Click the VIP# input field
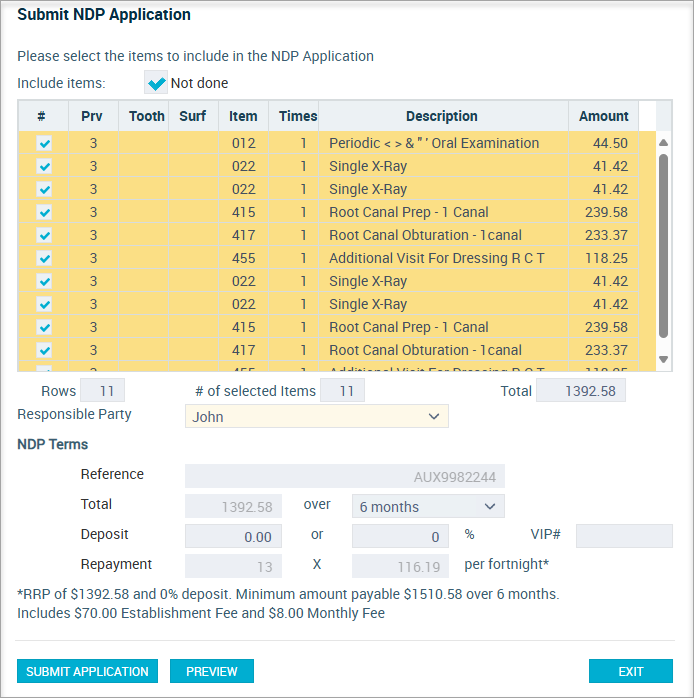This screenshot has height=698, width=694. coord(624,536)
